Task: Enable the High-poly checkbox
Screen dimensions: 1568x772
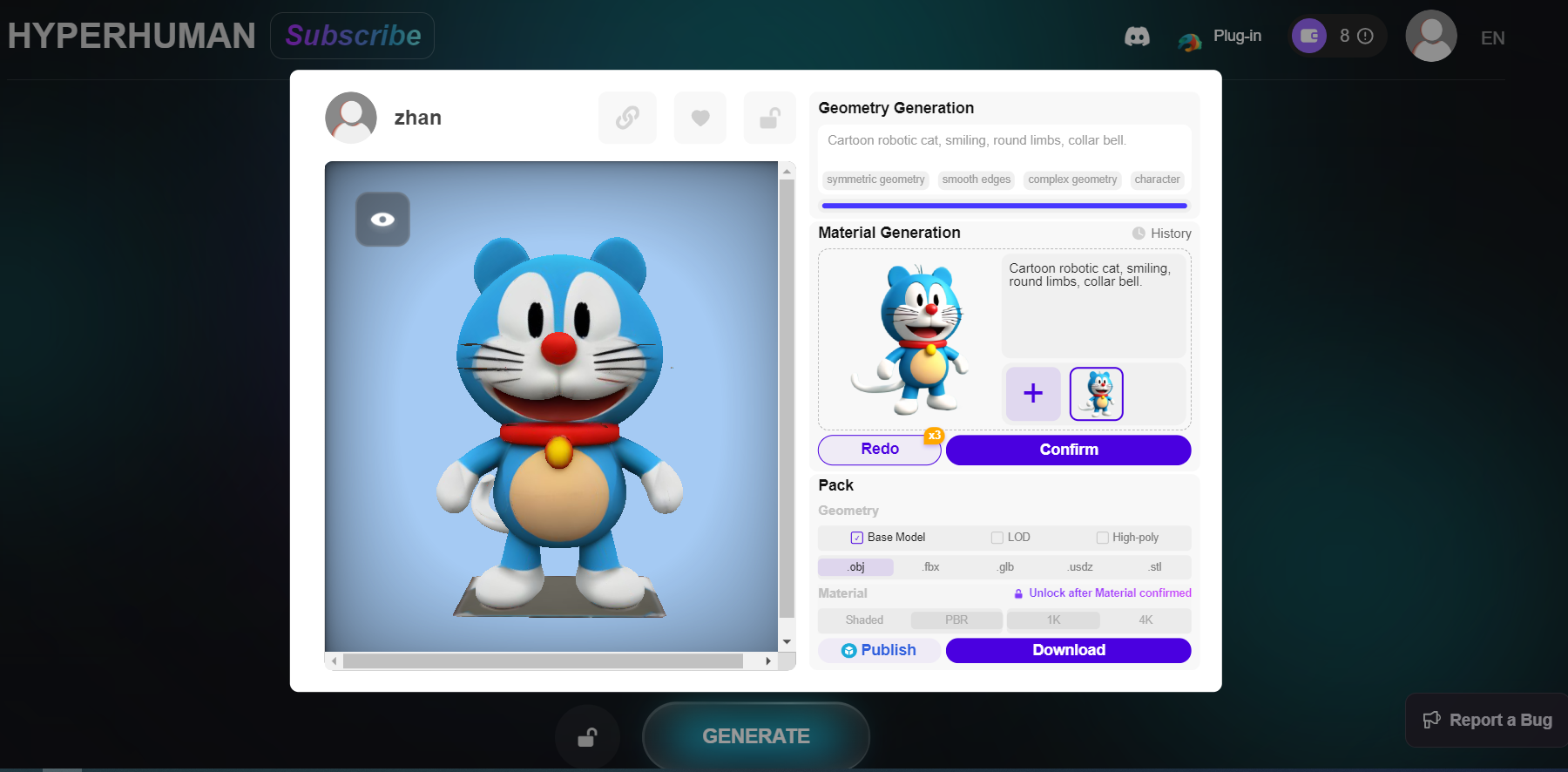Action: point(1102,538)
